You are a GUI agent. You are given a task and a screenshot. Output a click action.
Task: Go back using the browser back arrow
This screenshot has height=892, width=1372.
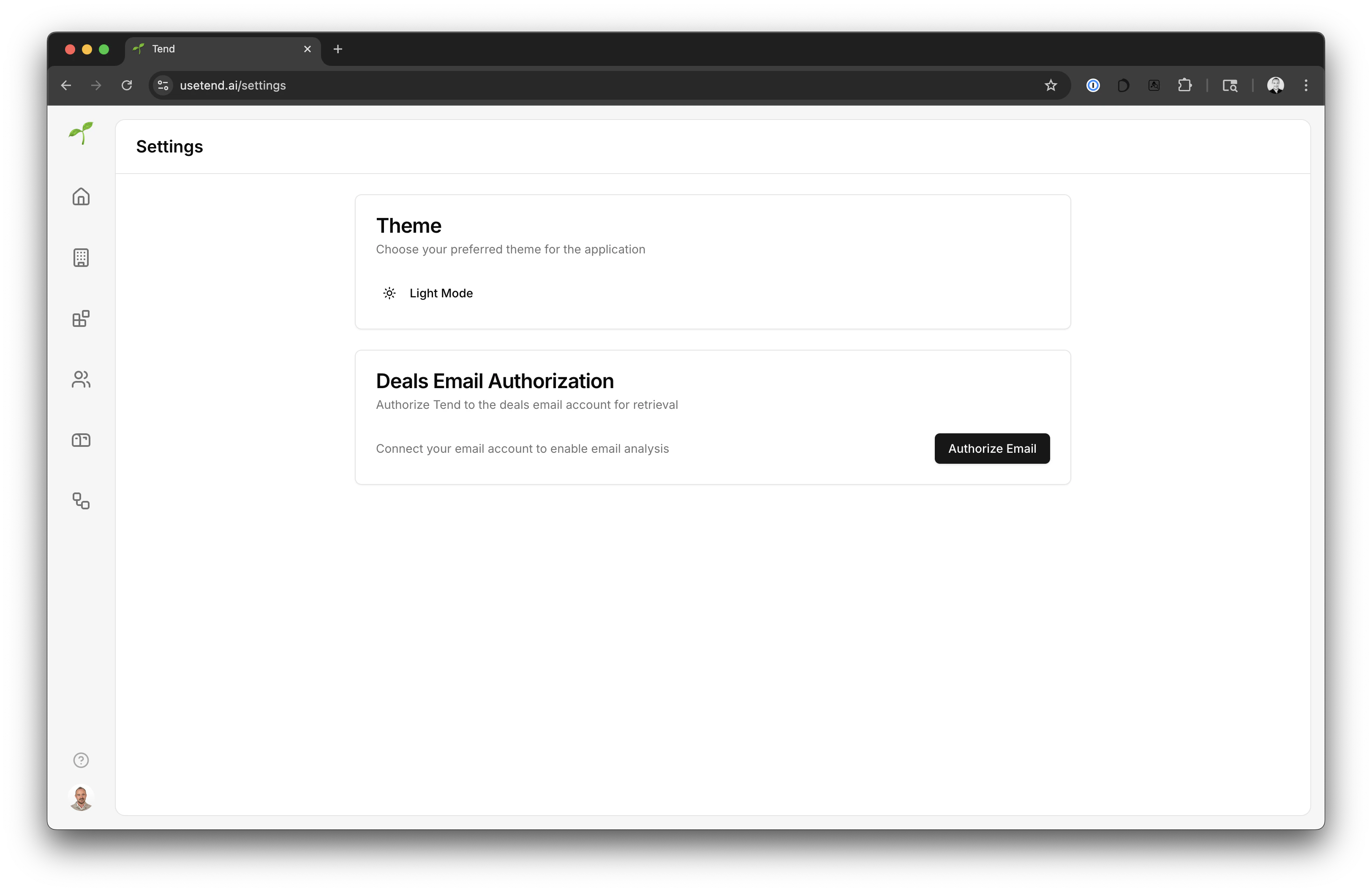tap(66, 85)
